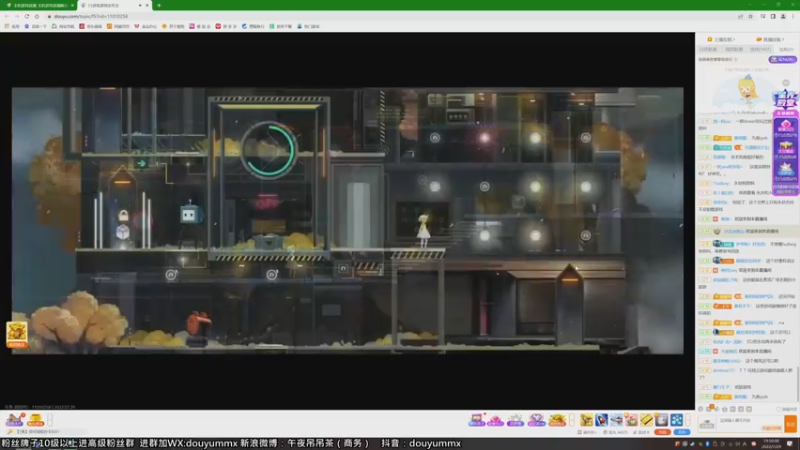Open the blue swirl browser bookmark
800x450 pixels.
253,26
